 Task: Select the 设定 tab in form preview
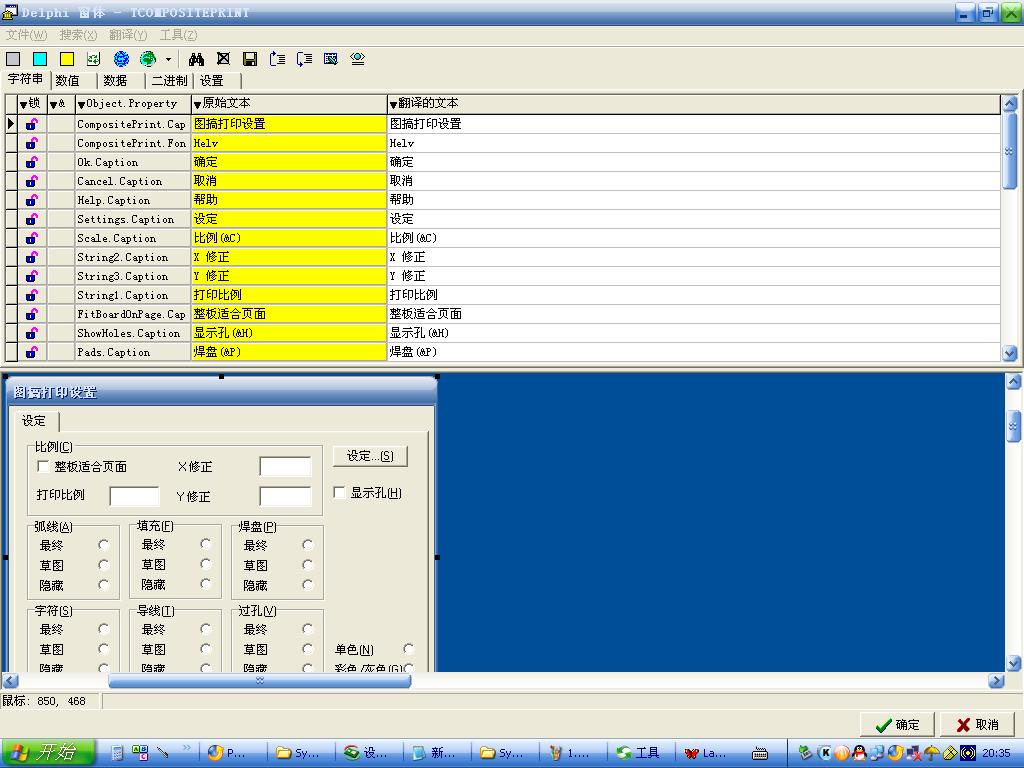coord(34,421)
